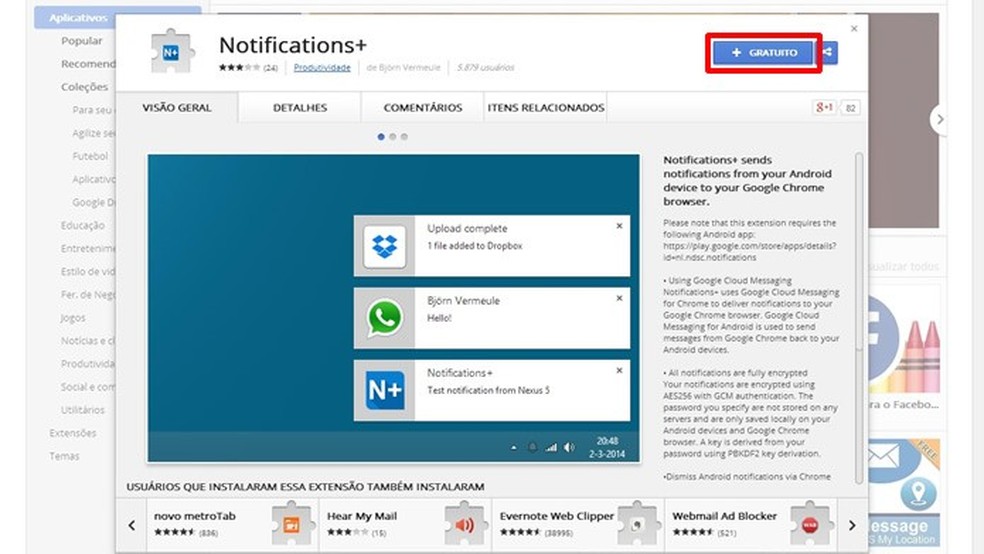Click the 82 count beside the +1 button

coord(850,108)
